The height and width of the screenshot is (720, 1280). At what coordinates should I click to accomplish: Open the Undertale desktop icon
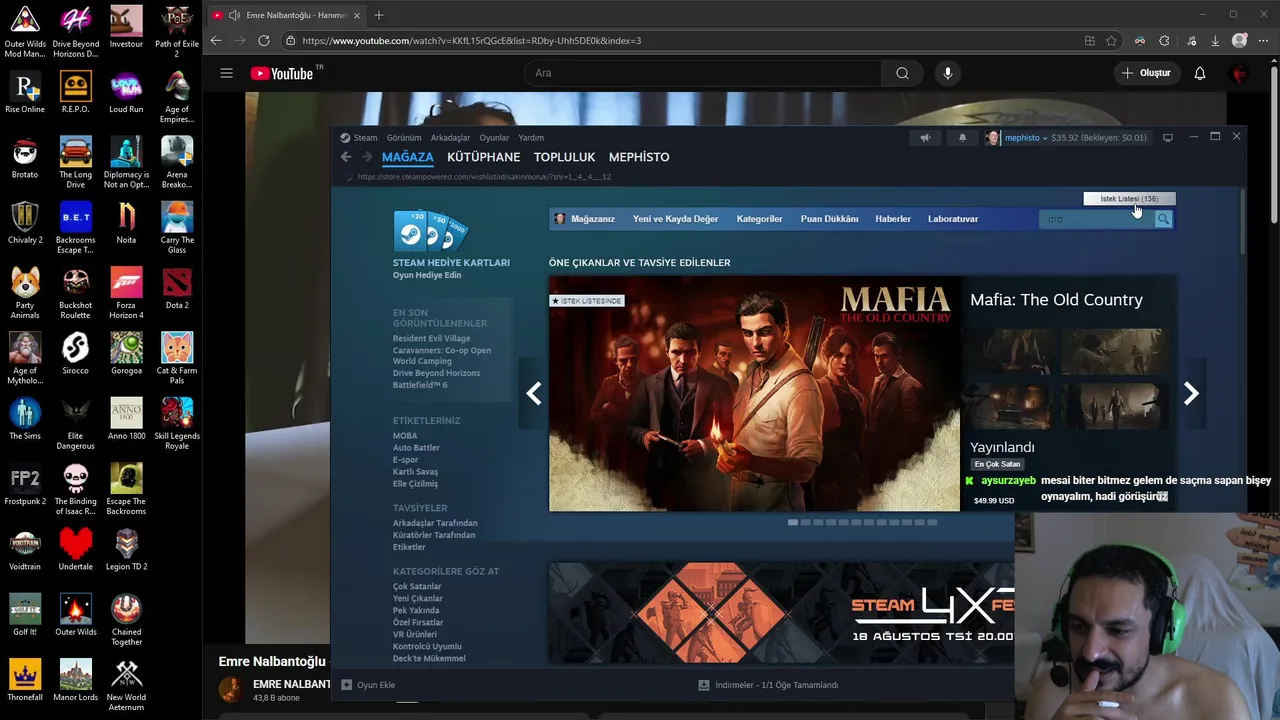[x=75, y=549]
